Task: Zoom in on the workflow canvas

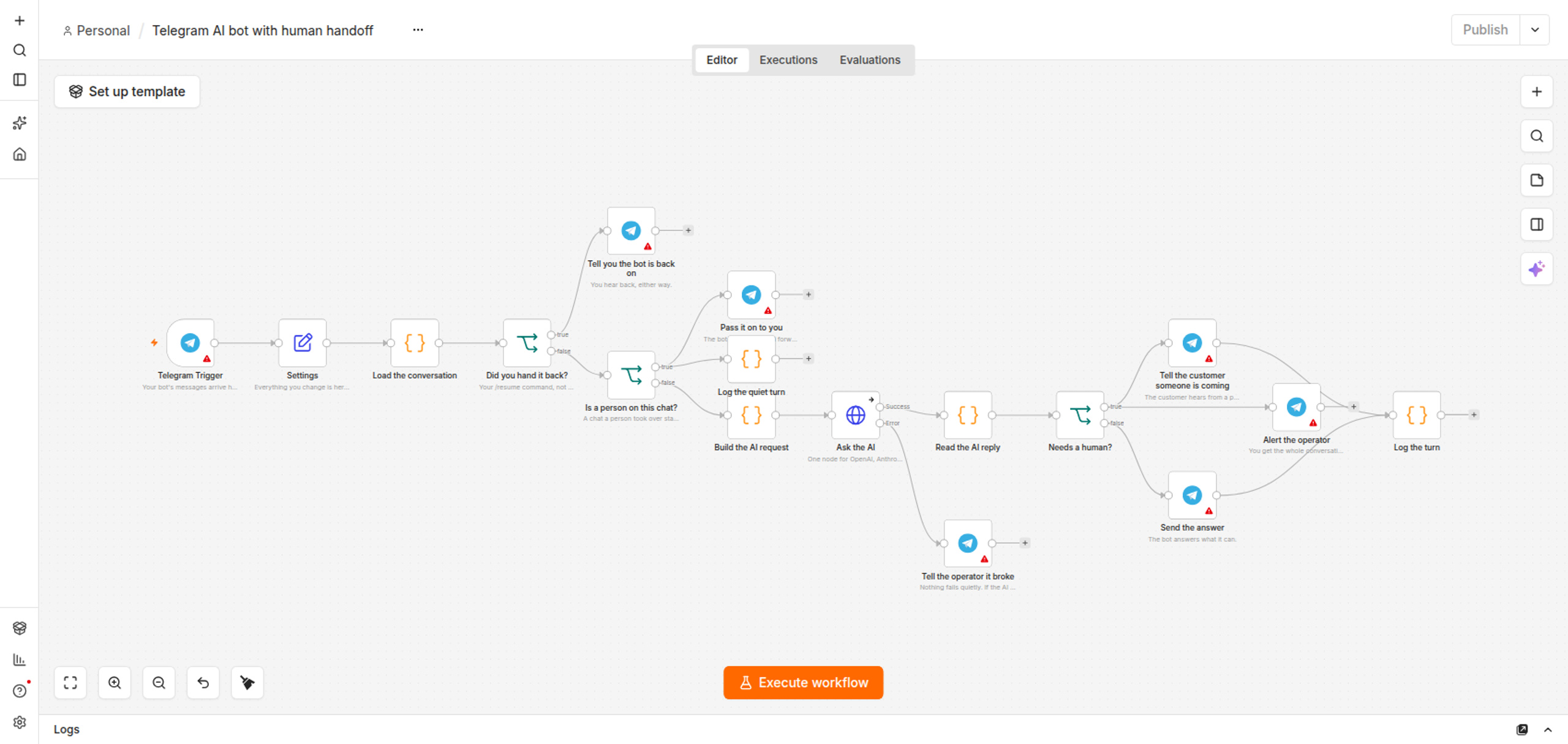Action: coord(115,682)
